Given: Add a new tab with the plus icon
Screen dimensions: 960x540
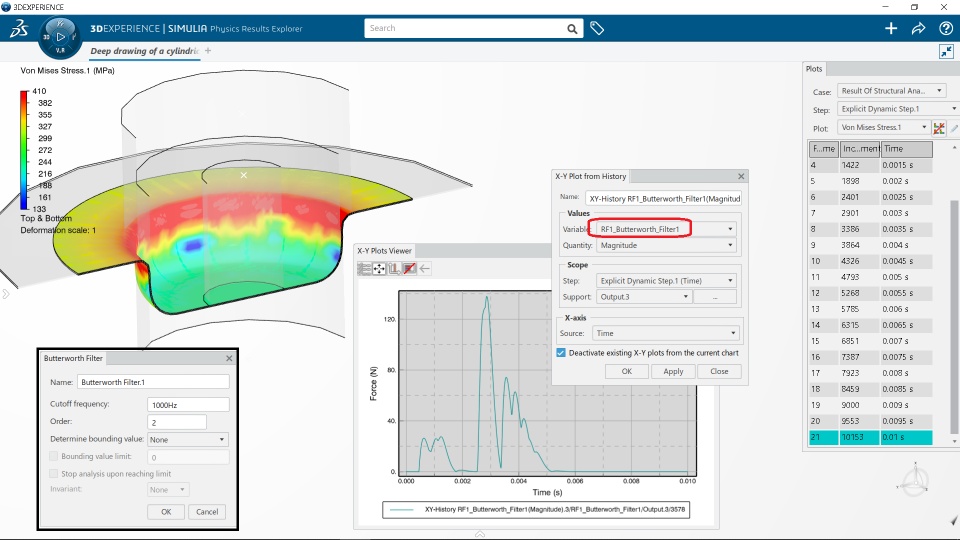Looking at the screenshot, I should [208, 51].
